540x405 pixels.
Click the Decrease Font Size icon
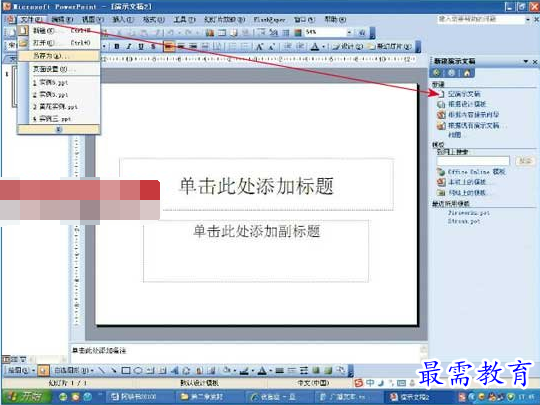[272, 46]
